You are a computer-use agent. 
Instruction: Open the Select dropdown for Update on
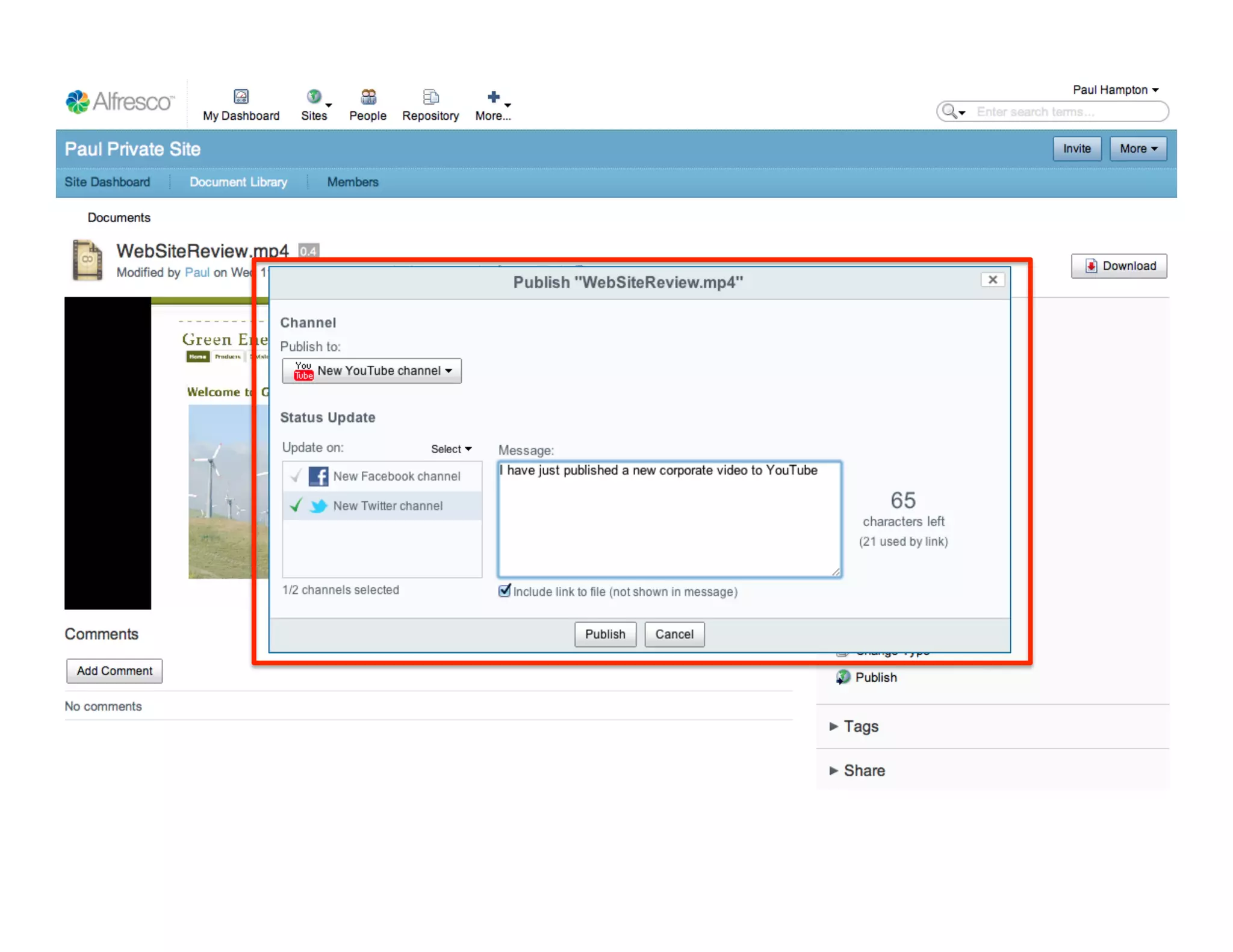tap(451, 449)
